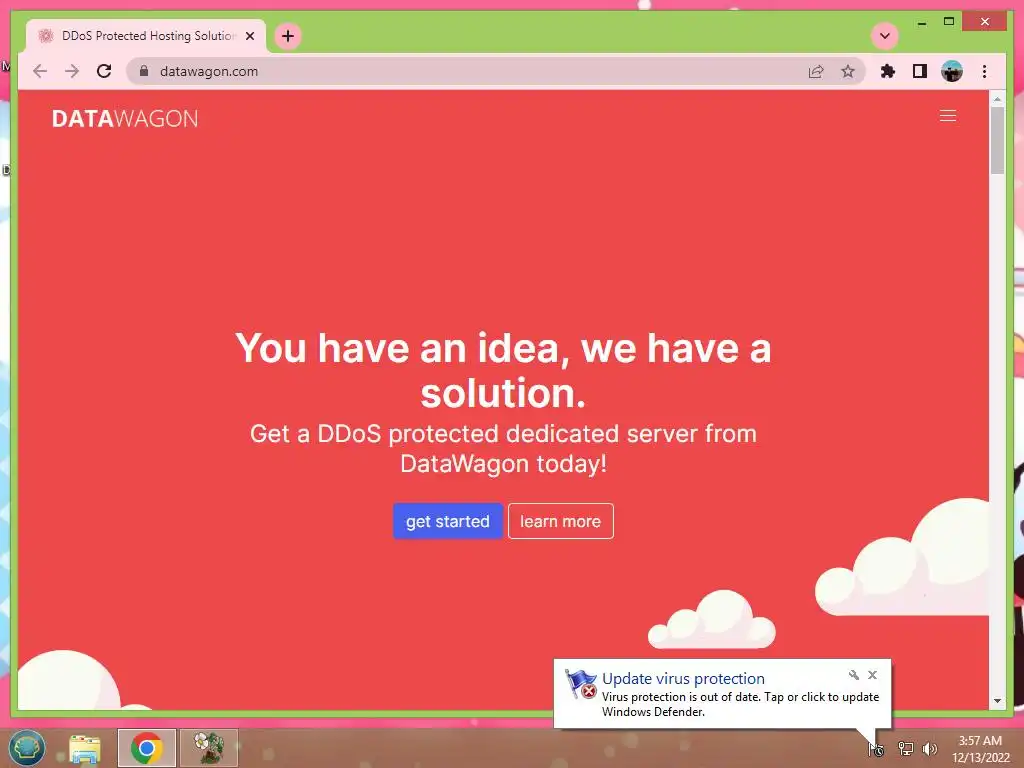
Task: Open the flower app on taskbar
Action: (209, 748)
